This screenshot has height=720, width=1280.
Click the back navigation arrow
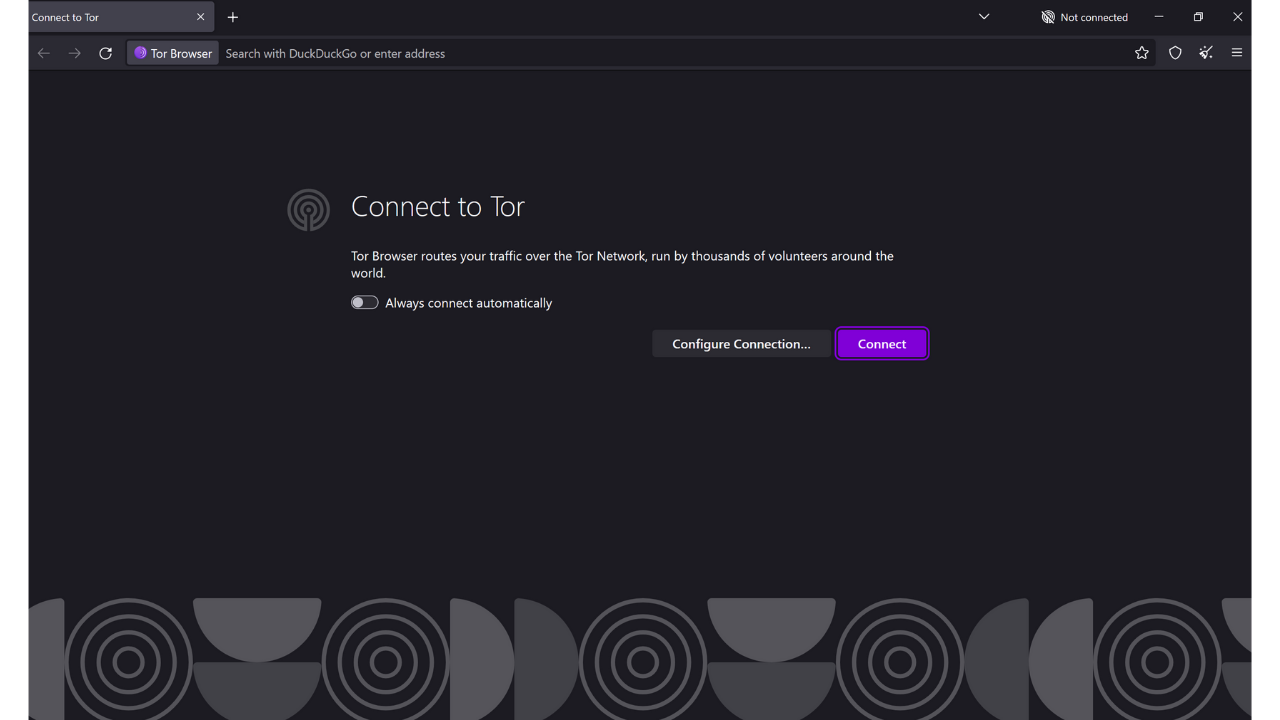point(43,53)
